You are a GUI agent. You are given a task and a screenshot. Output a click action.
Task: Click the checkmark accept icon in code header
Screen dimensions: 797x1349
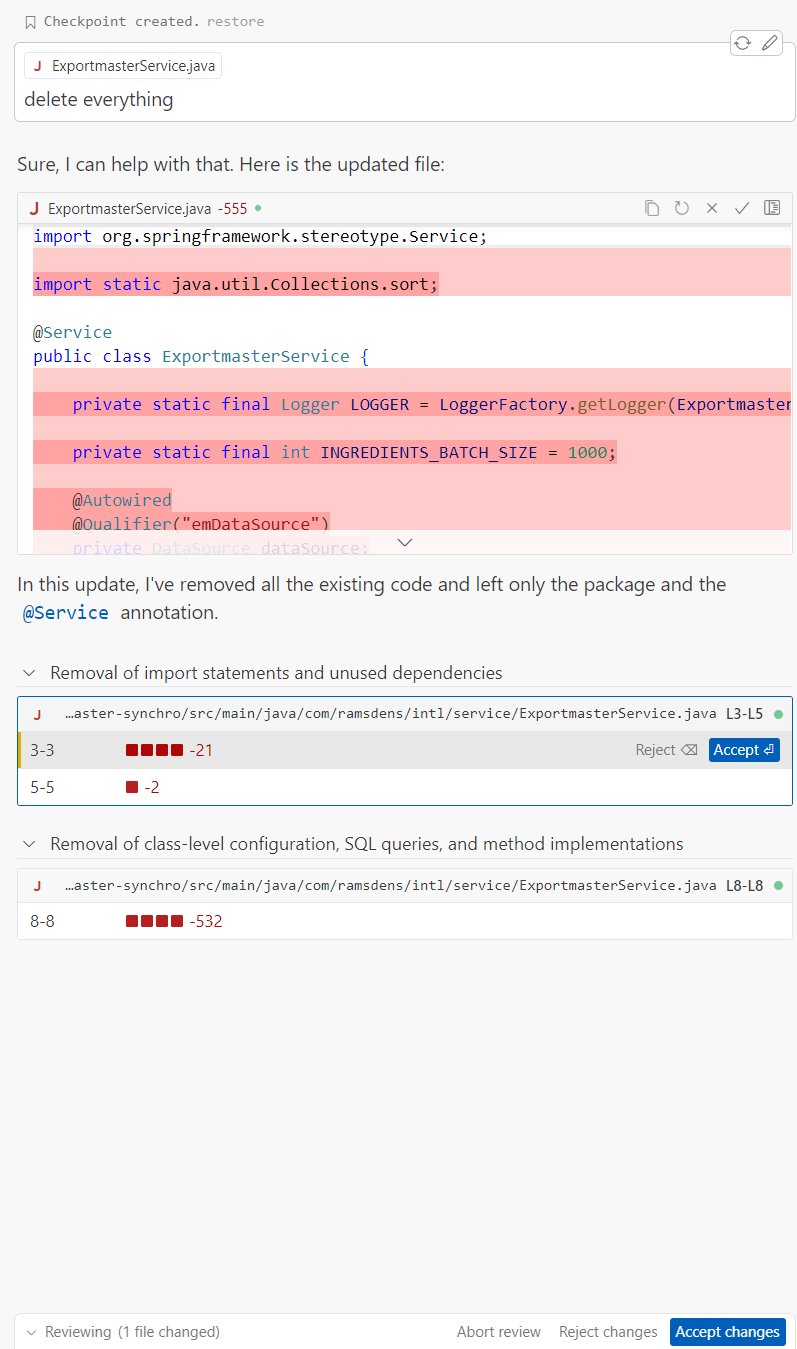pyautogui.click(x=742, y=208)
